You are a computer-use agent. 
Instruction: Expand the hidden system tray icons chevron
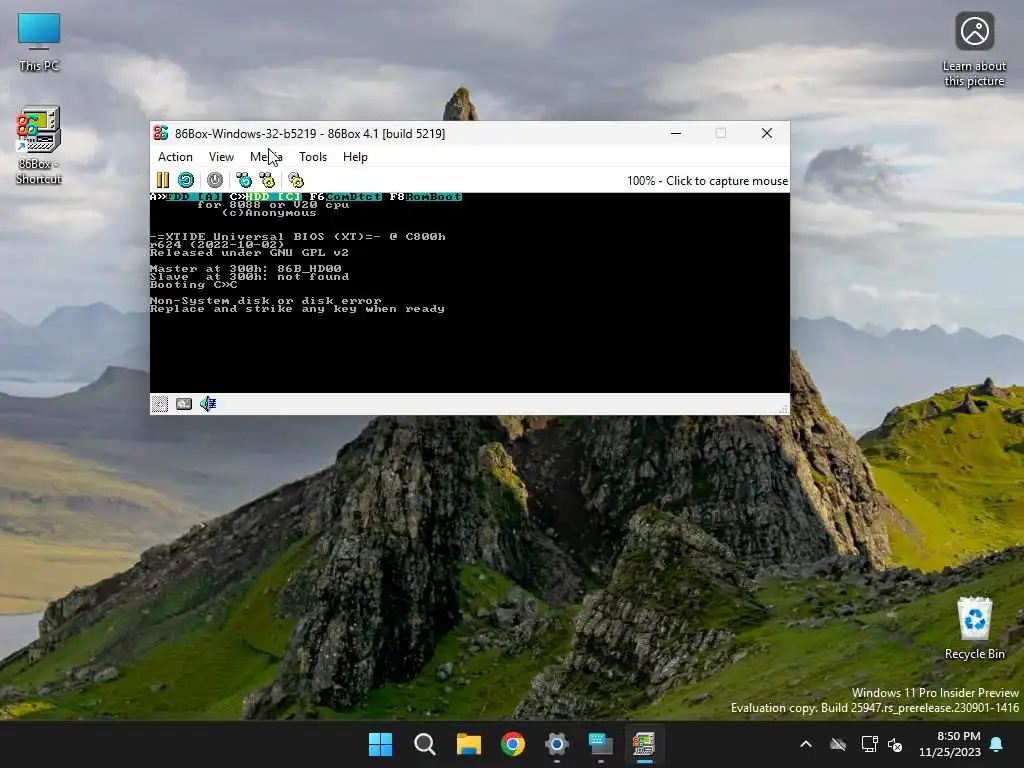tap(806, 744)
